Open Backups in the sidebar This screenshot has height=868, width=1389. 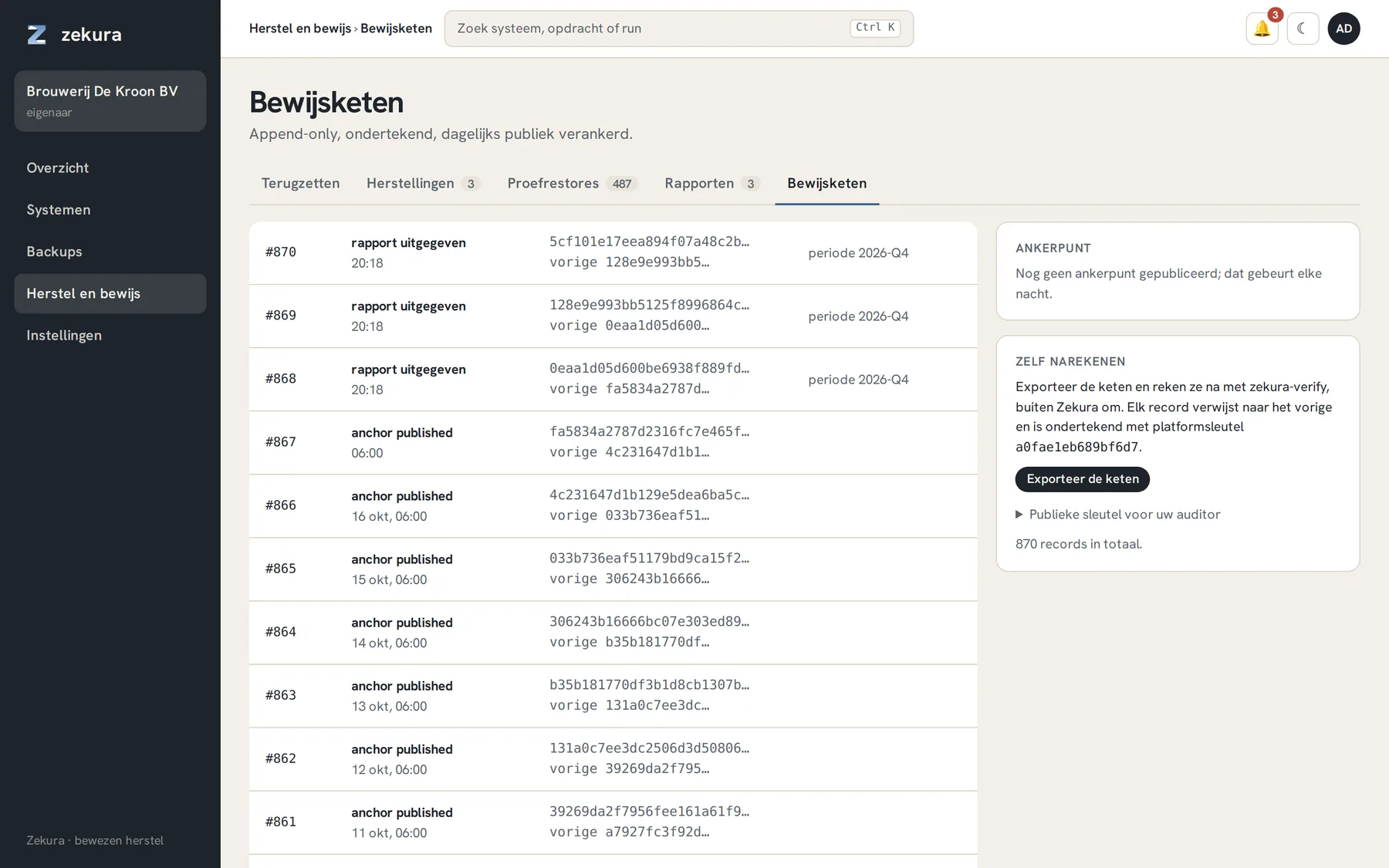point(110,252)
